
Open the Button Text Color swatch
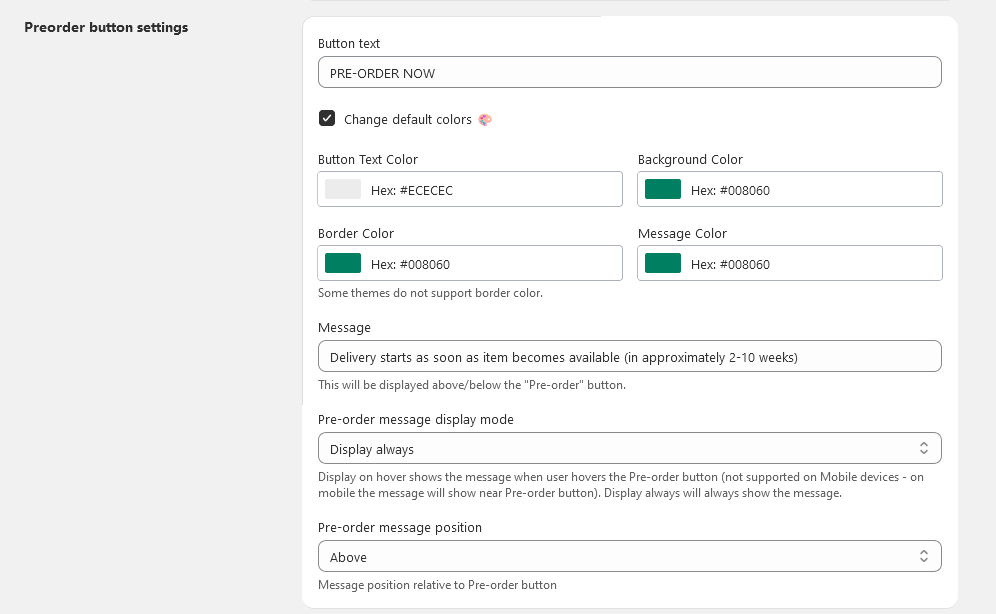[343, 190]
